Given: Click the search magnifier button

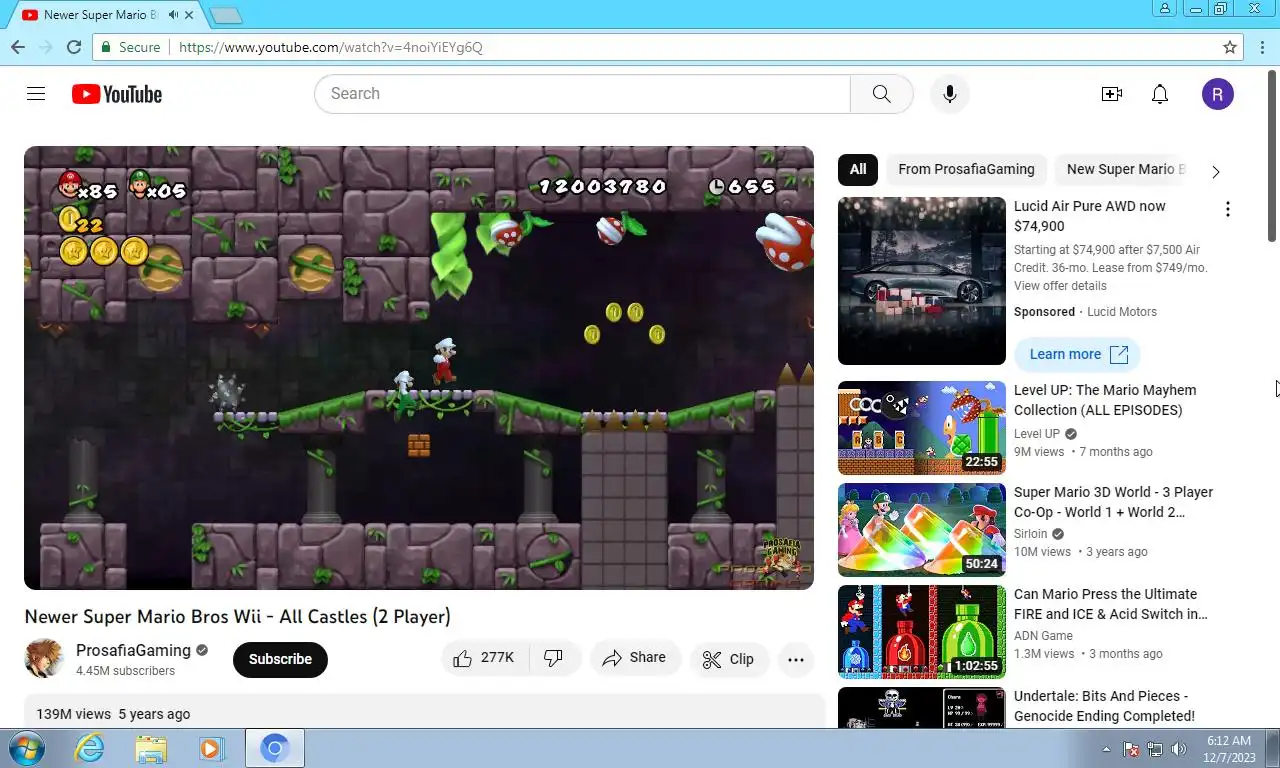Looking at the screenshot, I should (x=881, y=94).
